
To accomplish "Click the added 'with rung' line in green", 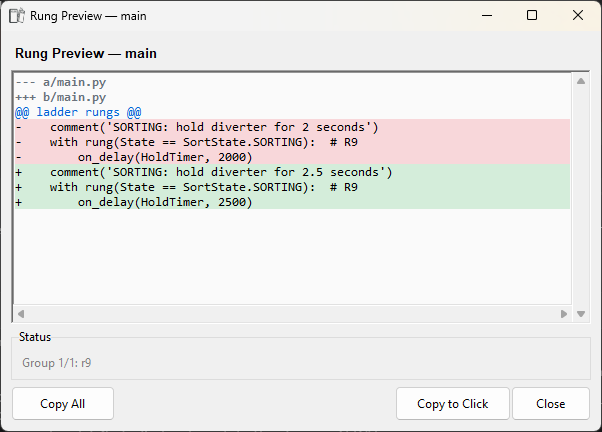I will [x=292, y=187].
